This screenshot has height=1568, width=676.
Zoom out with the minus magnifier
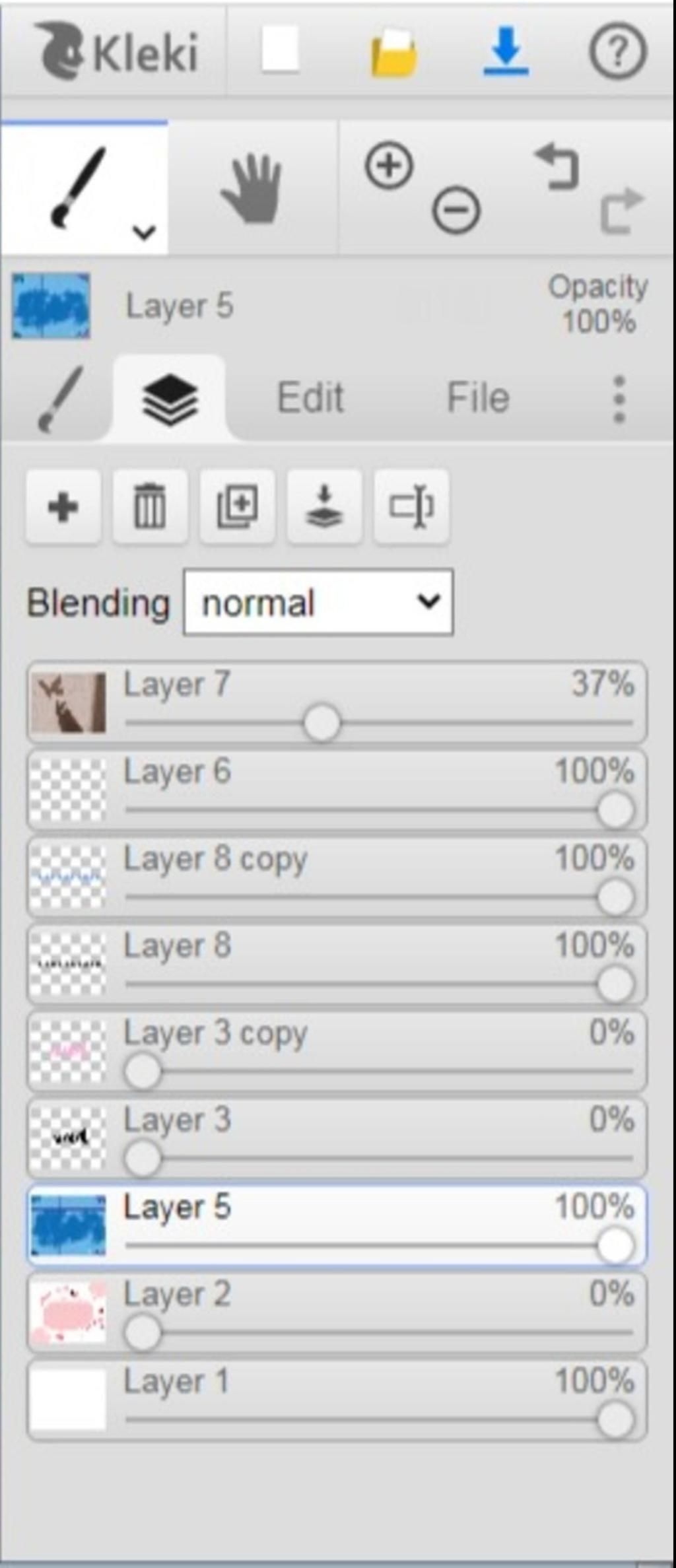pyautogui.click(x=456, y=211)
